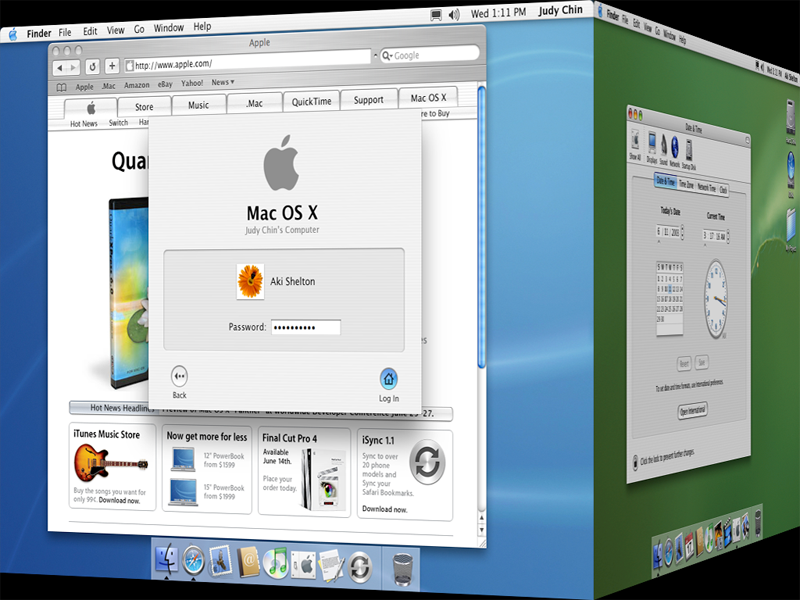Click the Amazon bookmark link

tap(137, 85)
